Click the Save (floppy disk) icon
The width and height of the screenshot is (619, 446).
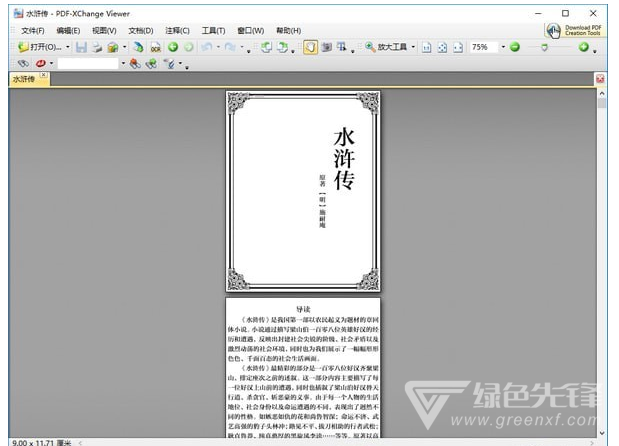coord(81,47)
